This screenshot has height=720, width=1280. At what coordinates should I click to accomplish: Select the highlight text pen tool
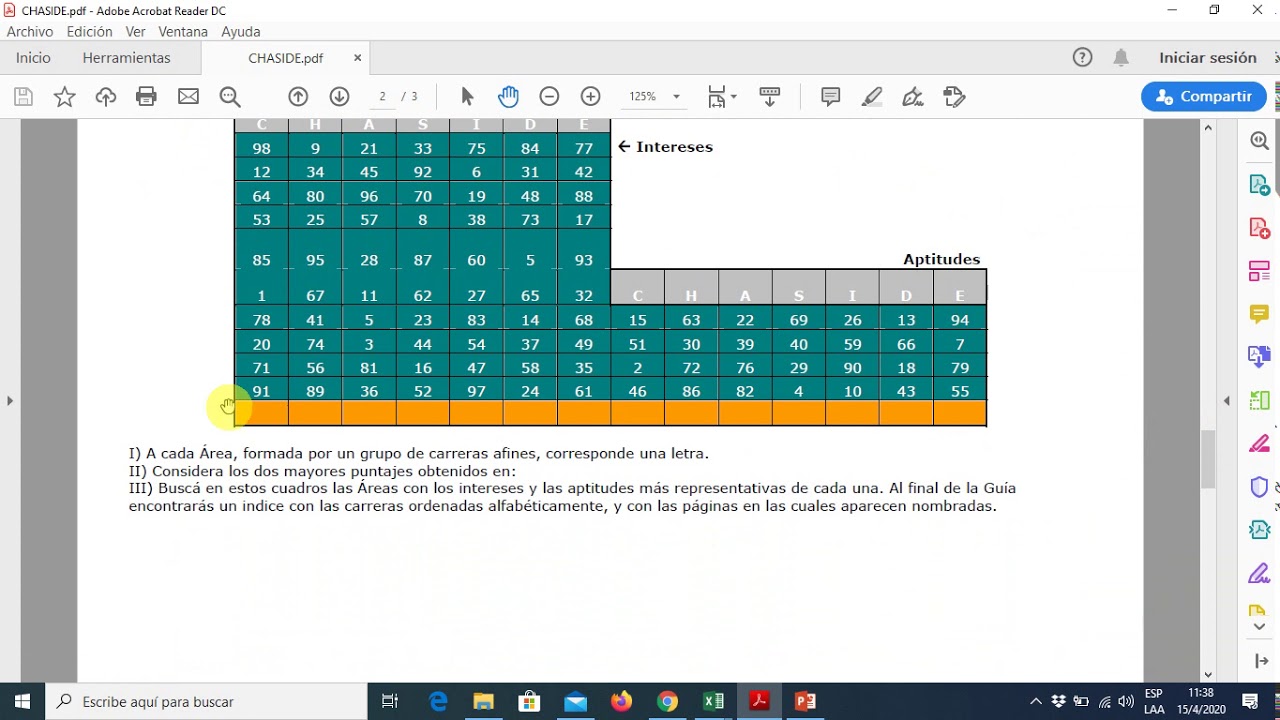tap(872, 97)
